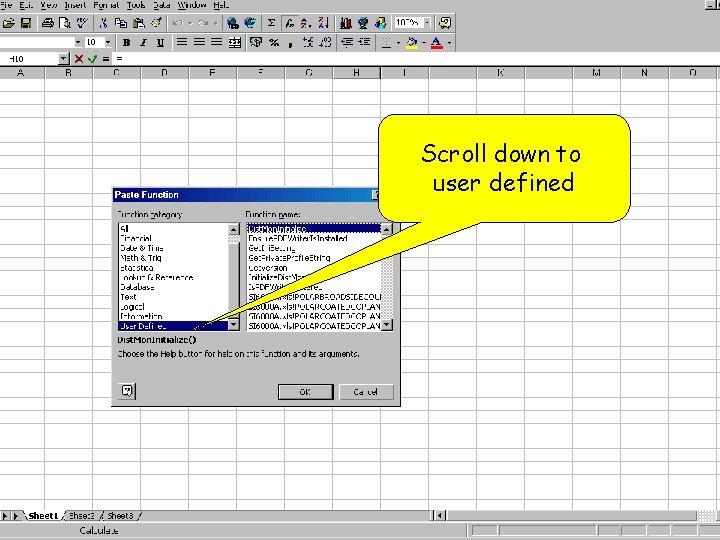Screen dimensions: 720x540
Task: Apply Currency style icon
Action: (x=256, y=43)
